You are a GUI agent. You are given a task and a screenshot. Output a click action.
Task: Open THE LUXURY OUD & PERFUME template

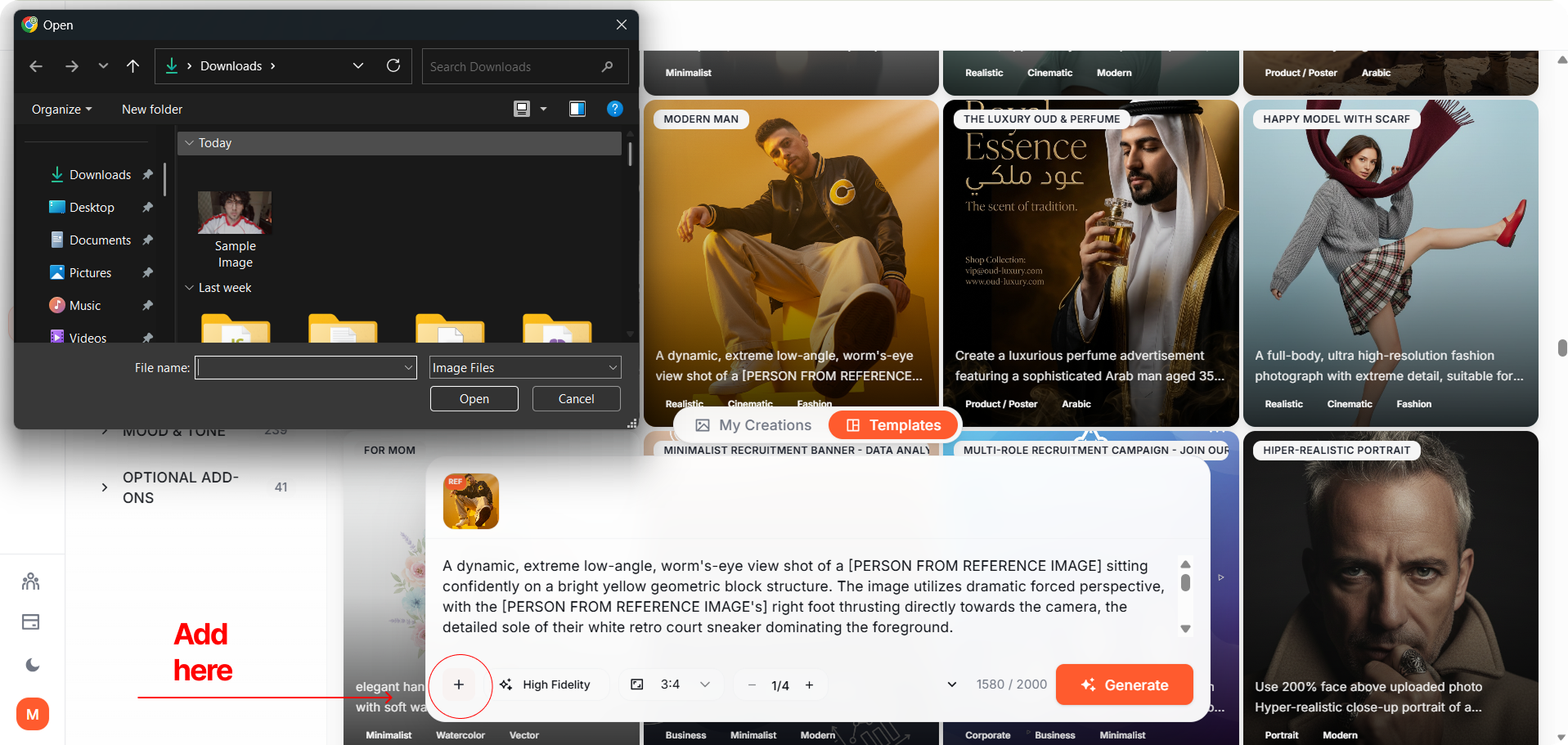click(x=1090, y=263)
